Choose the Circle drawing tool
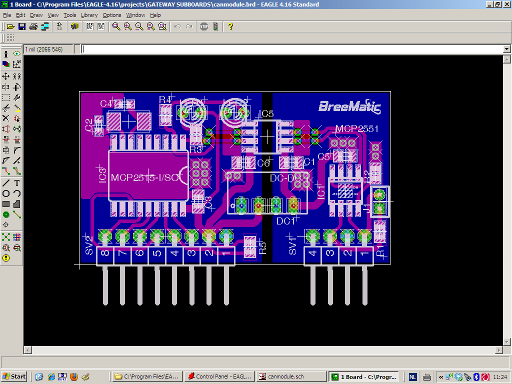Image resolution: width=512 pixels, height=384 pixels. tap(6, 194)
